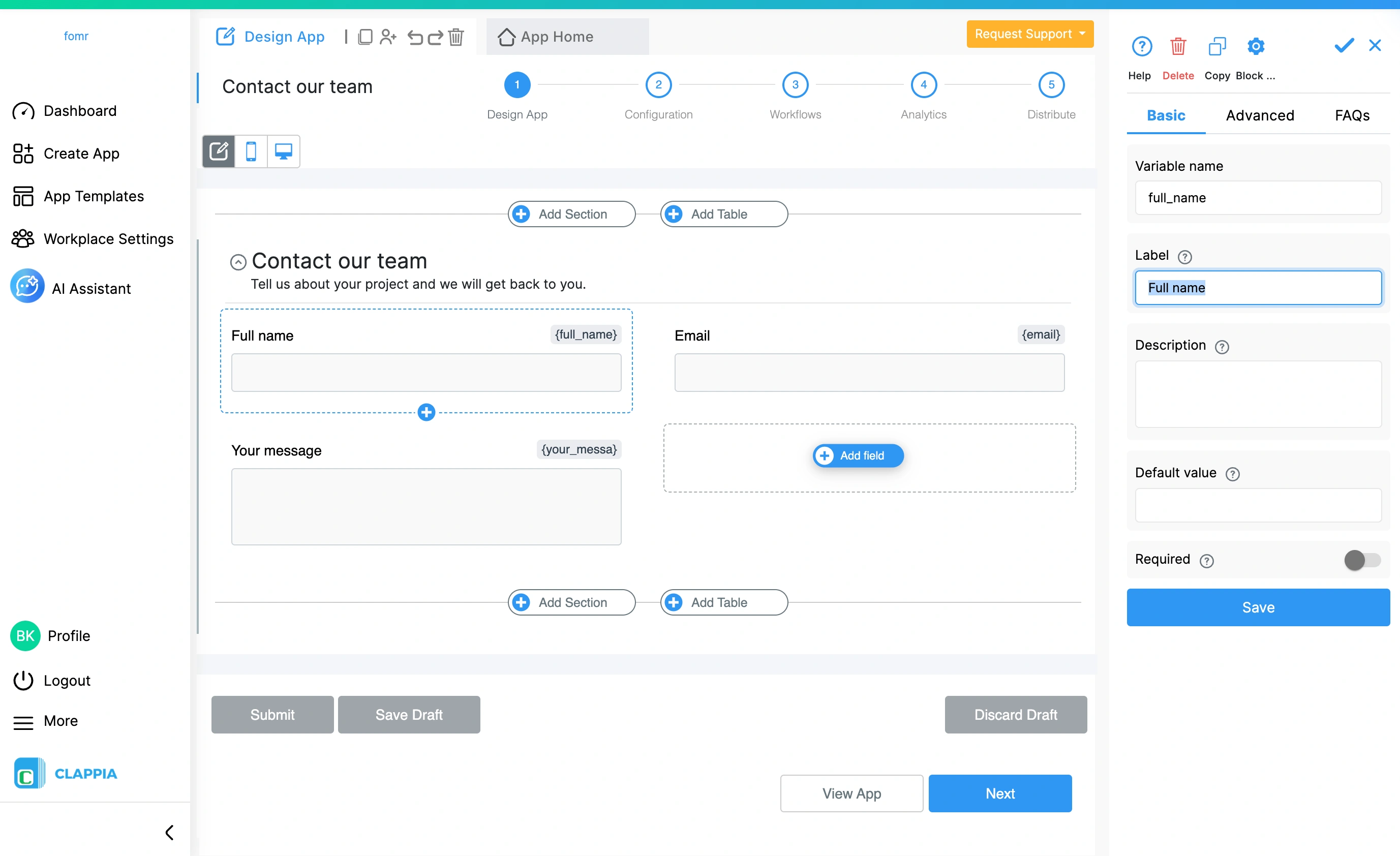Click the Next button
The width and height of the screenshot is (1400, 856).
pos(1000,793)
